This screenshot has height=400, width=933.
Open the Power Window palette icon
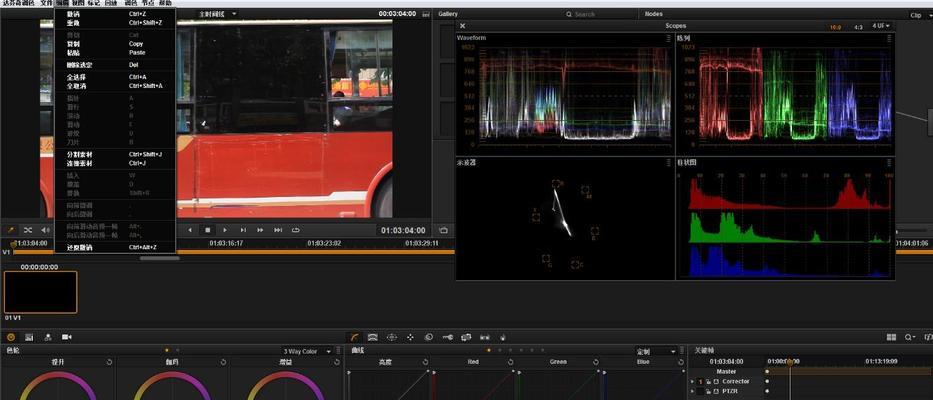click(392, 337)
